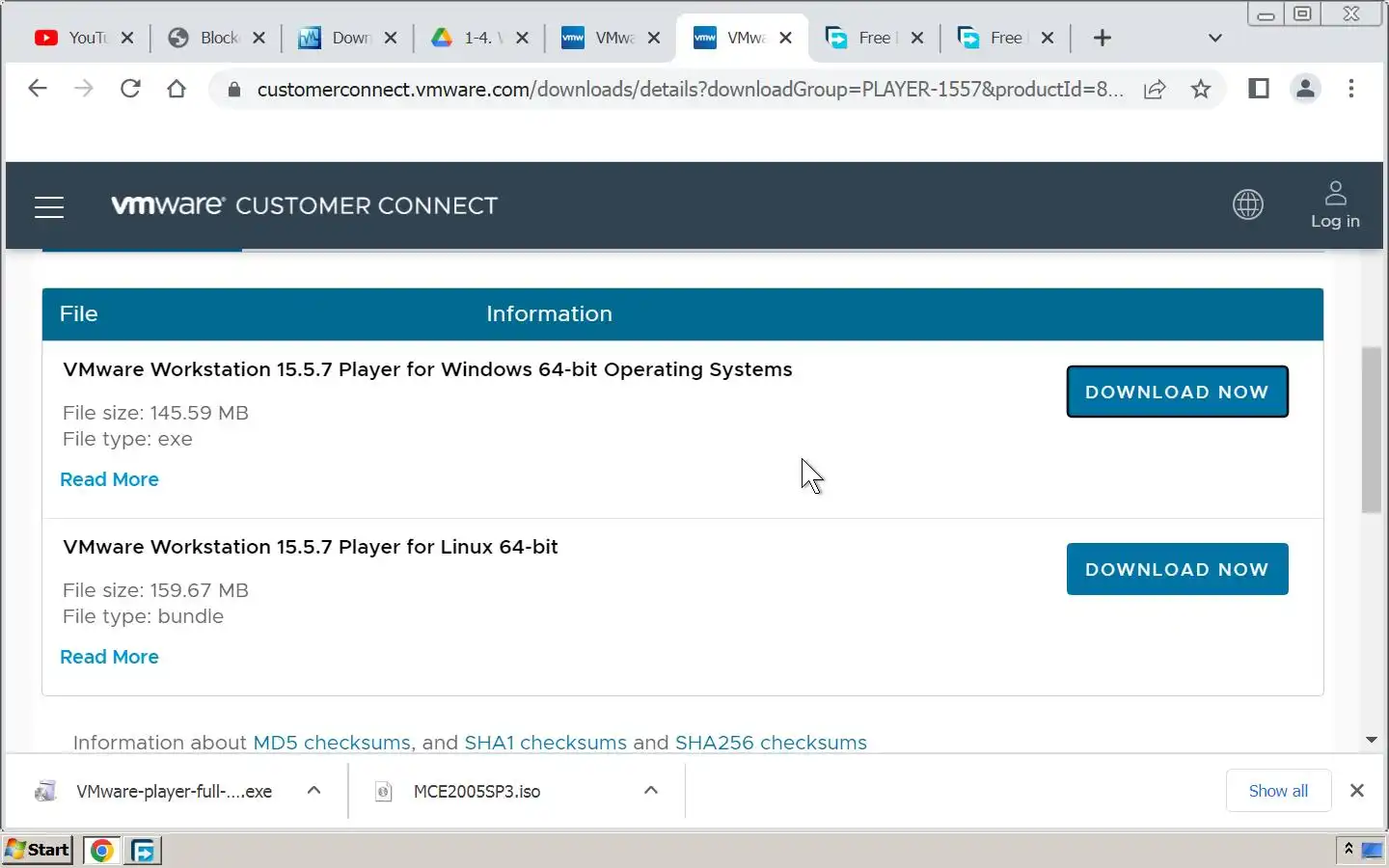Go back to previous page
Image resolution: width=1389 pixels, height=868 pixels.
pyautogui.click(x=38, y=89)
